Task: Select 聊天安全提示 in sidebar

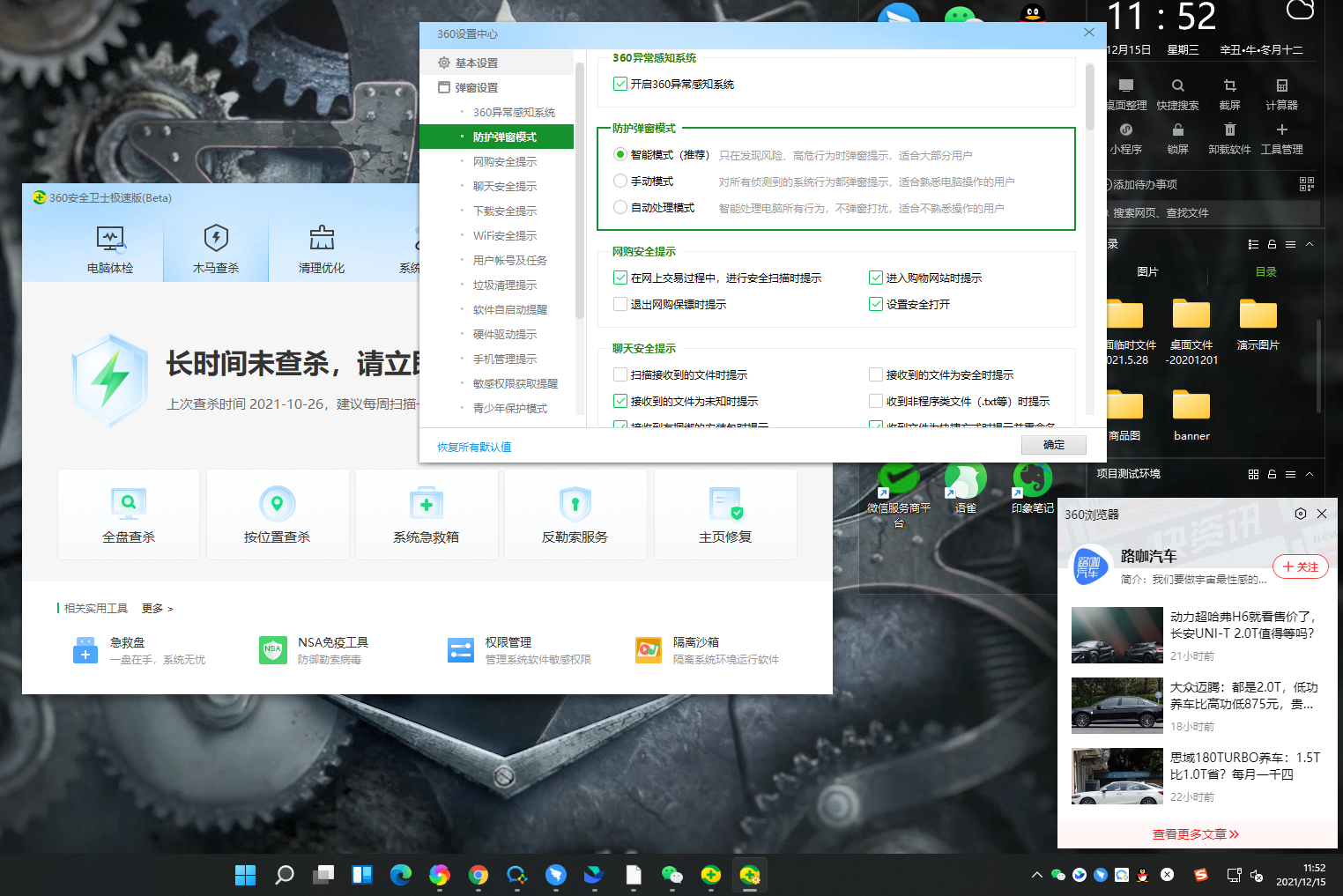Action: tap(505, 187)
